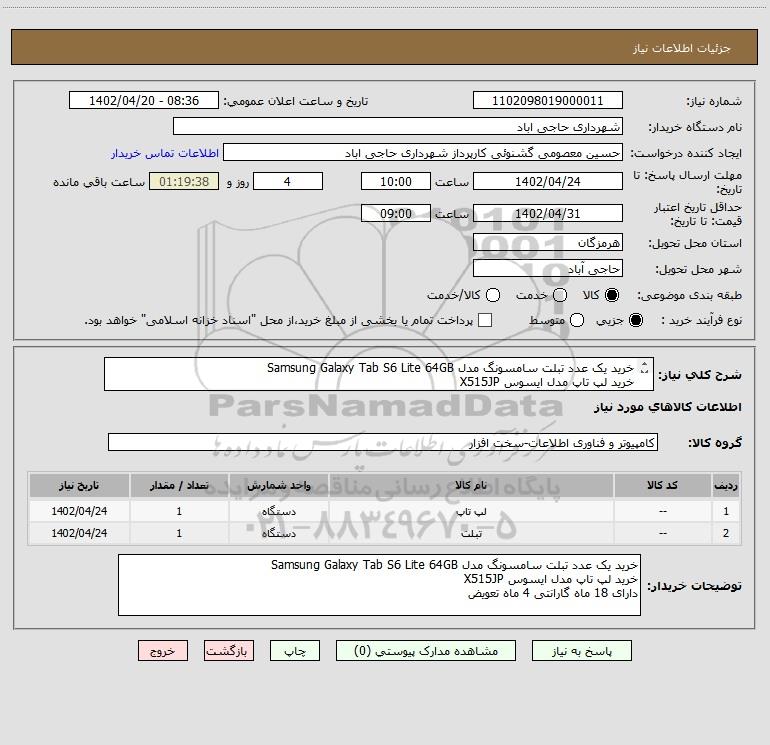
Task: Toggle the اسناد خزانه اسلامی payment checkbox
Action: pos(485,320)
